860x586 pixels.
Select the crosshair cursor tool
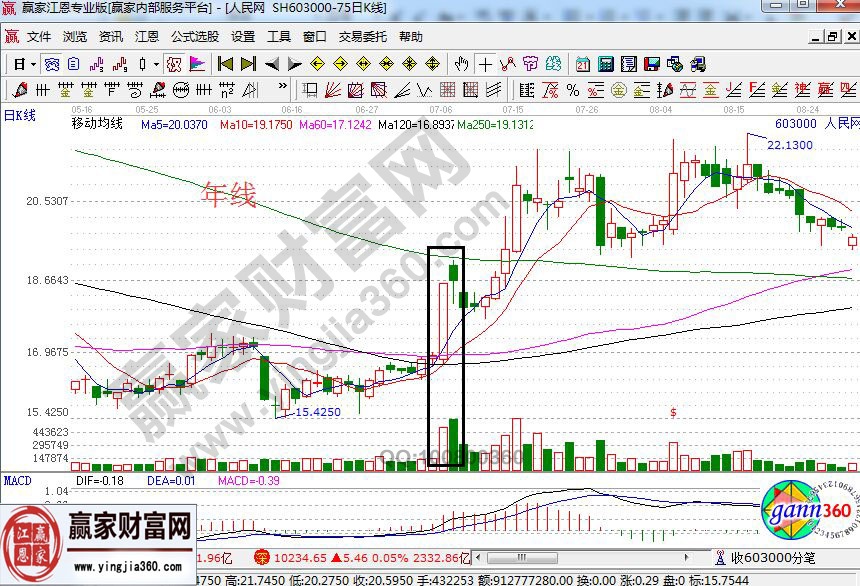(485, 63)
